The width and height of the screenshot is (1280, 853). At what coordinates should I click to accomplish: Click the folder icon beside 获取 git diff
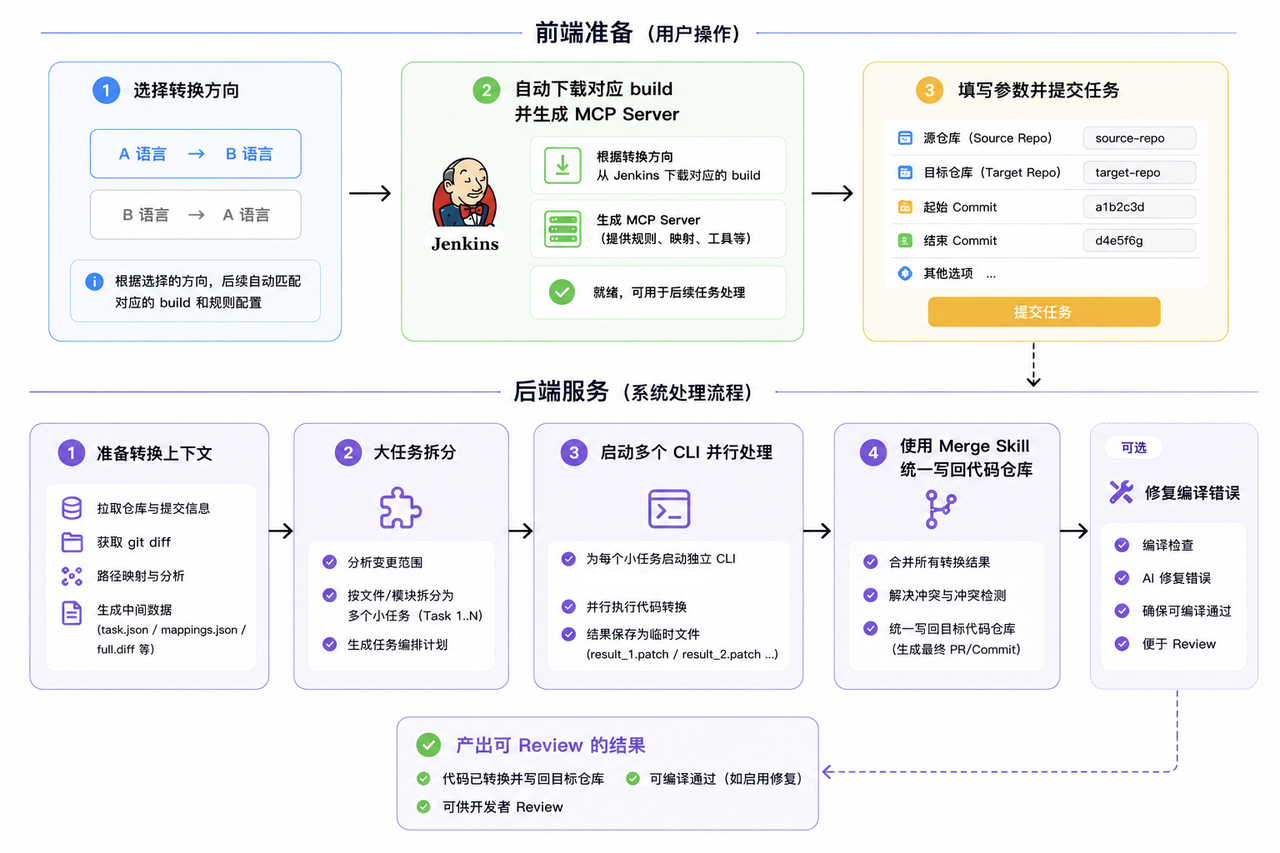[x=71, y=542]
